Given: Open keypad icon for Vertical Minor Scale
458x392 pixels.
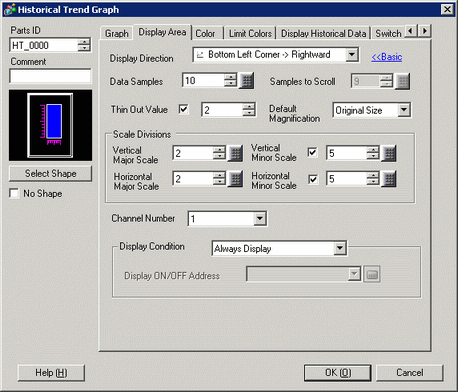Looking at the screenshot, I should click(389, 153).
